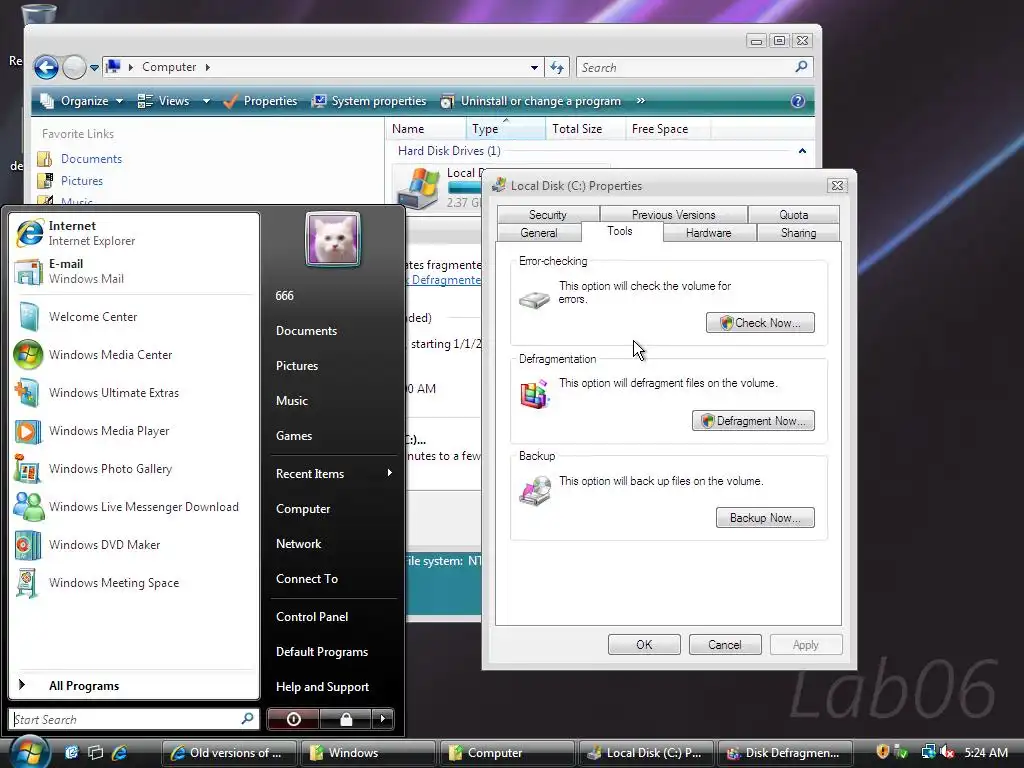Launch Windows Media Center

[134, 355]
